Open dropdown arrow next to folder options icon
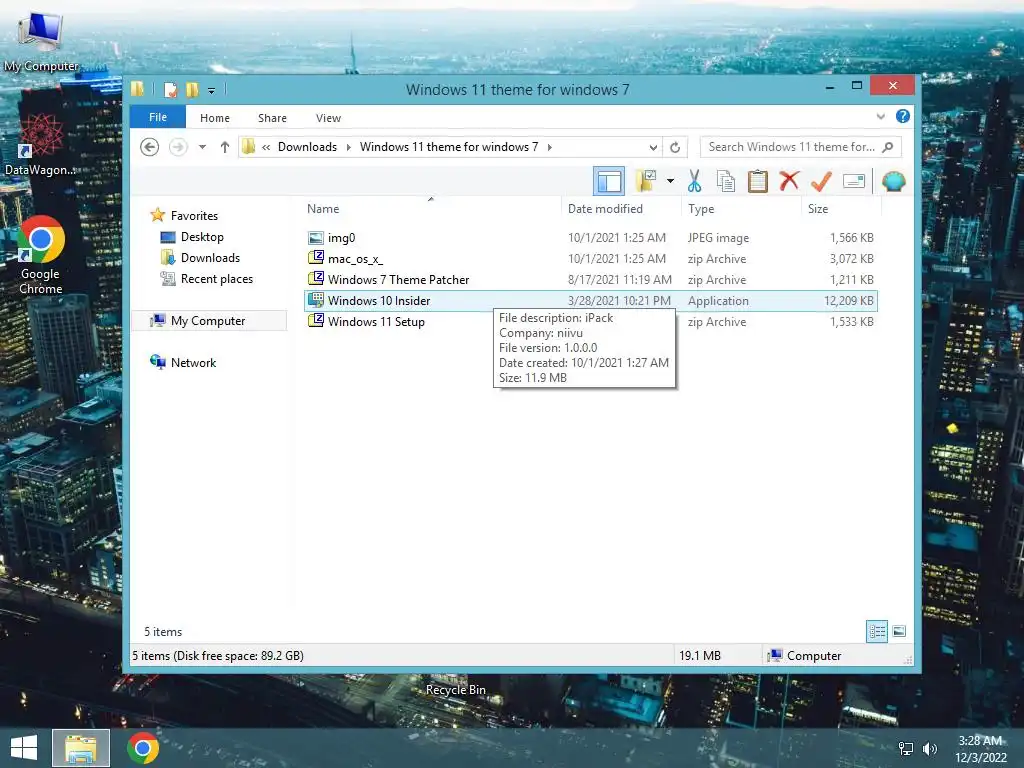Viewport: 1024px width, 768px height. click(670, 181)
